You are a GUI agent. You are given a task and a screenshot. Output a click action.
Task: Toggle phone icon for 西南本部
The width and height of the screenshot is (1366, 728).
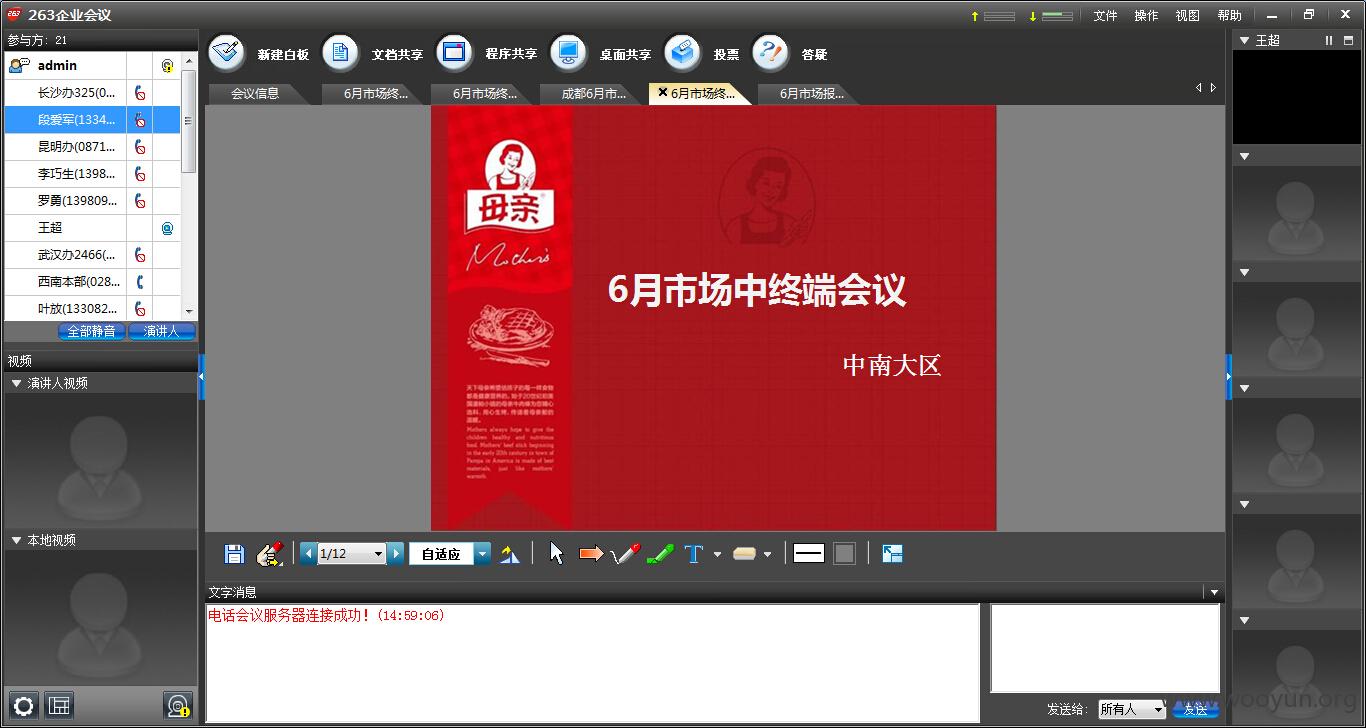tap(140, 282)
